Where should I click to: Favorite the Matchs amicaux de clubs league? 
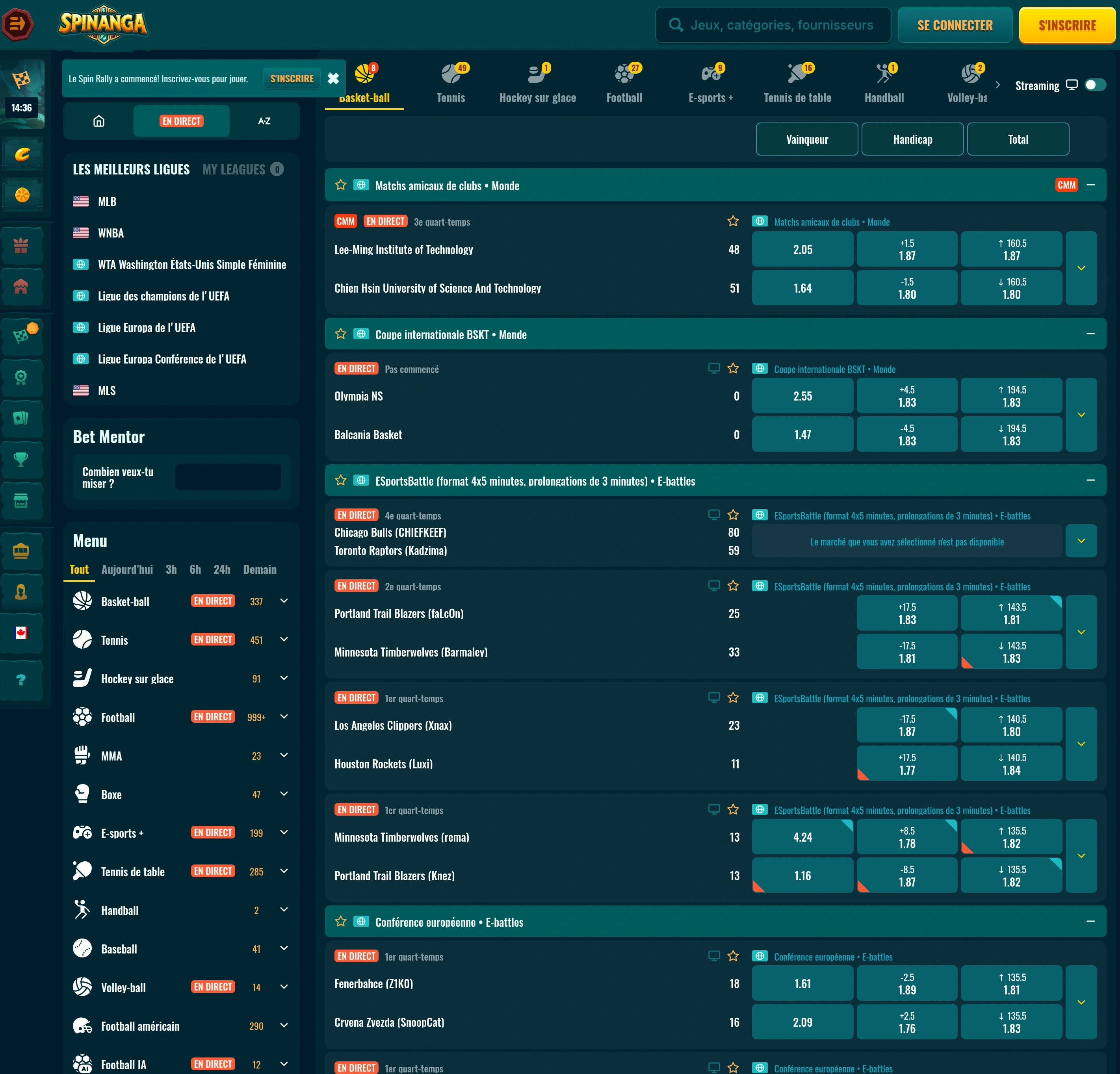(x=341, y=185)
